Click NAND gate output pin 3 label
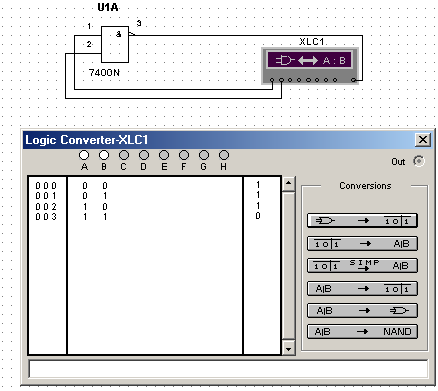Screen dimensions: 438x391 (139, 23)
